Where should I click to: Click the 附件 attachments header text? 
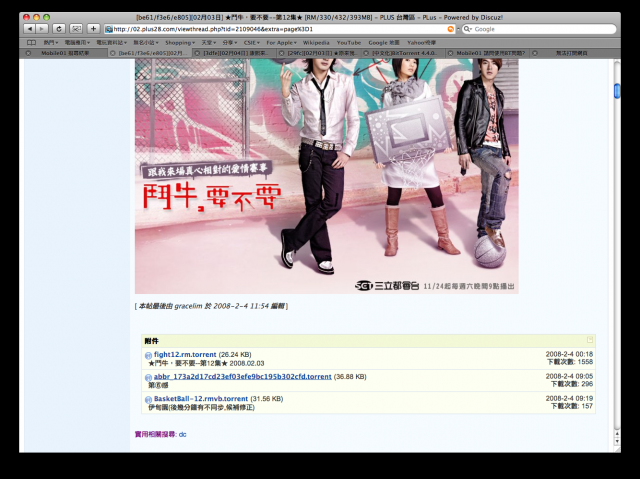point(151,341)
